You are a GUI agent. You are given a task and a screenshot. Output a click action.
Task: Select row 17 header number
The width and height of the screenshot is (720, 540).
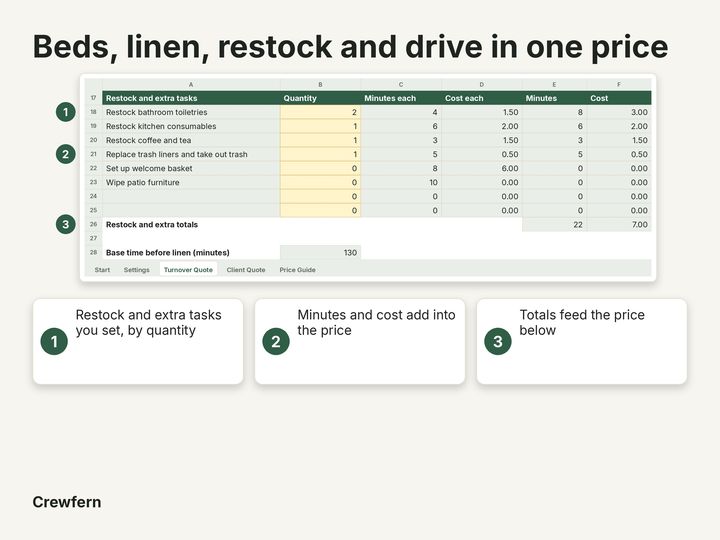[94, 98]
